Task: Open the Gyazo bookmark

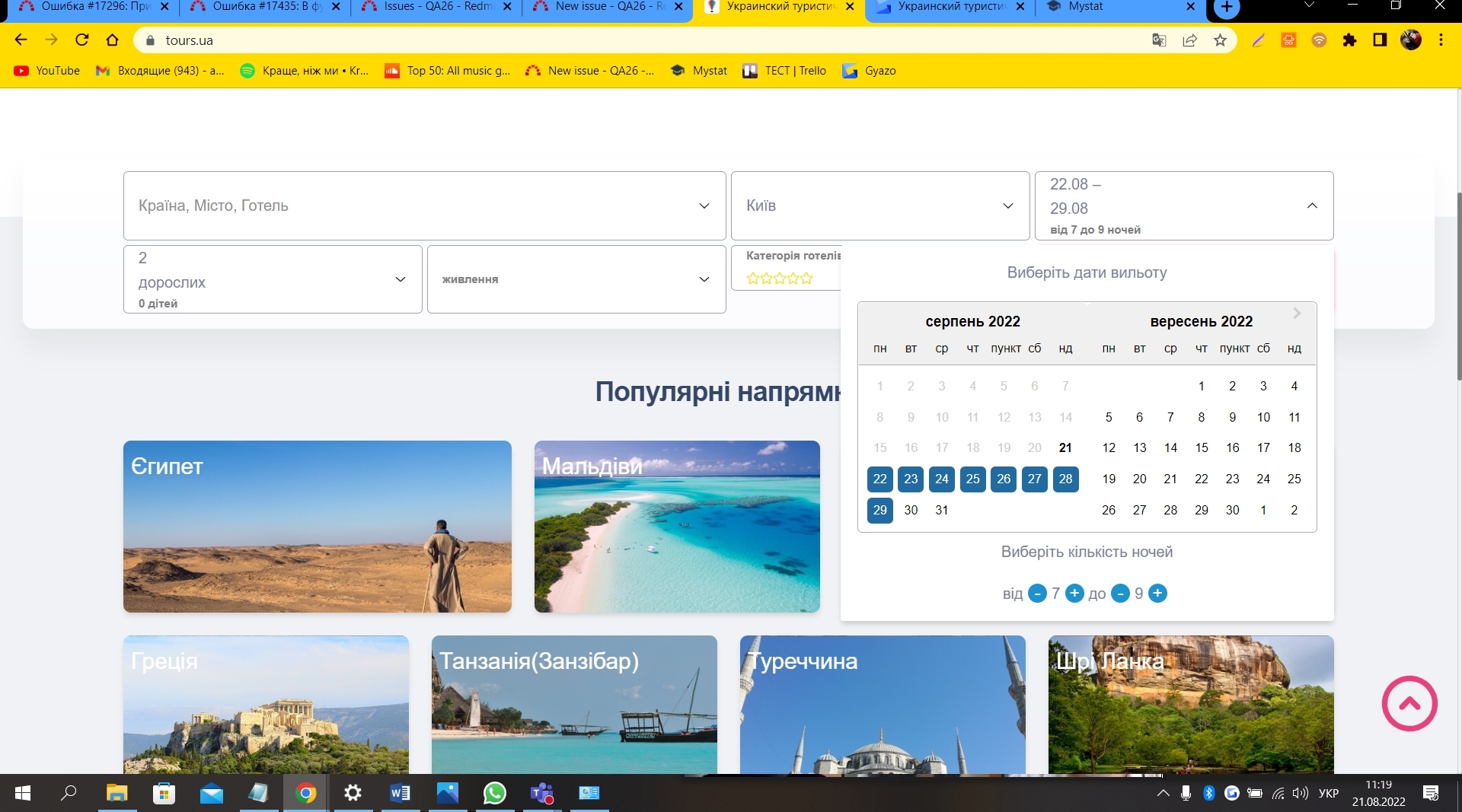Action: 869,71
